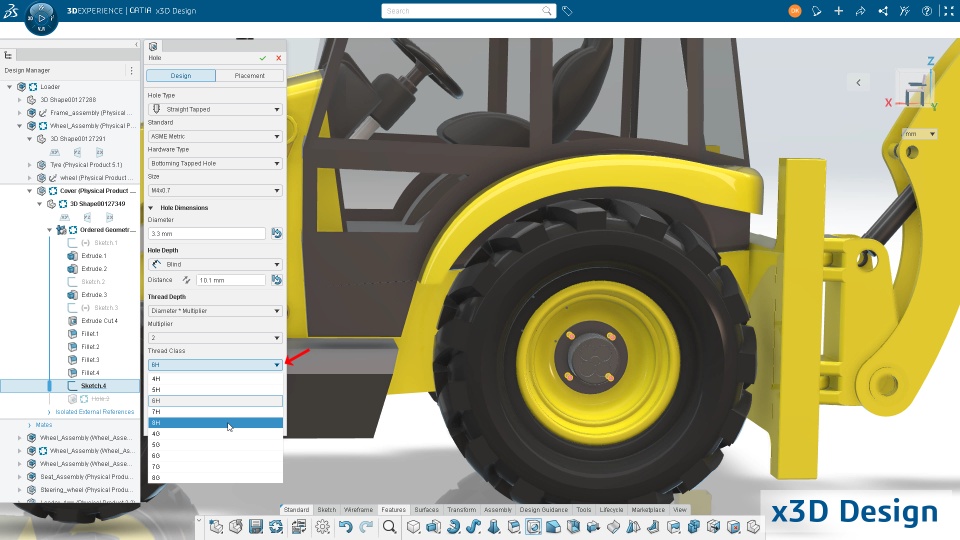Select the Shell feature icon in toolbar

(573, 527)
